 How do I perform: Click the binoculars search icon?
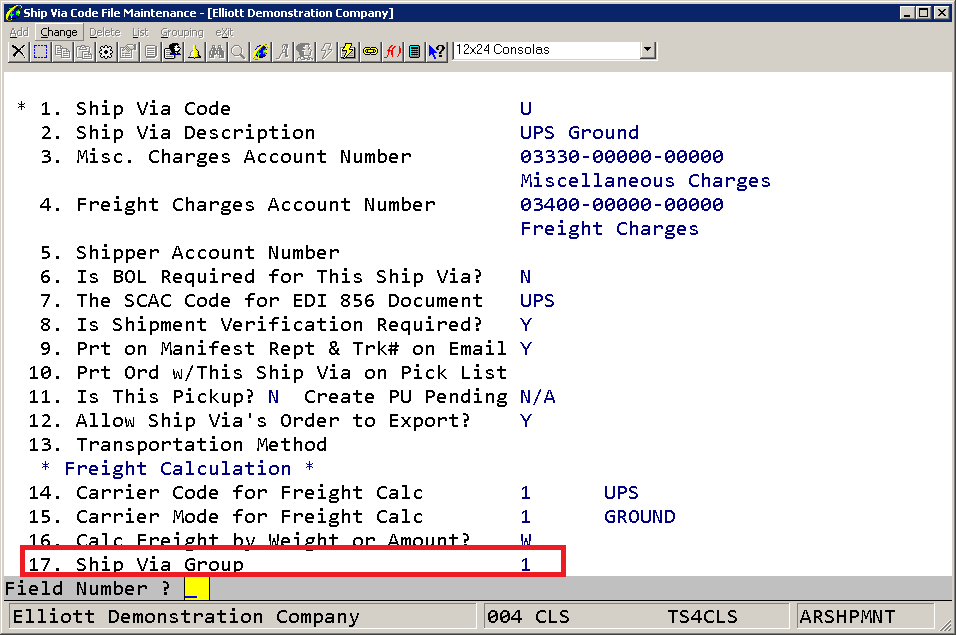(216, 52)
